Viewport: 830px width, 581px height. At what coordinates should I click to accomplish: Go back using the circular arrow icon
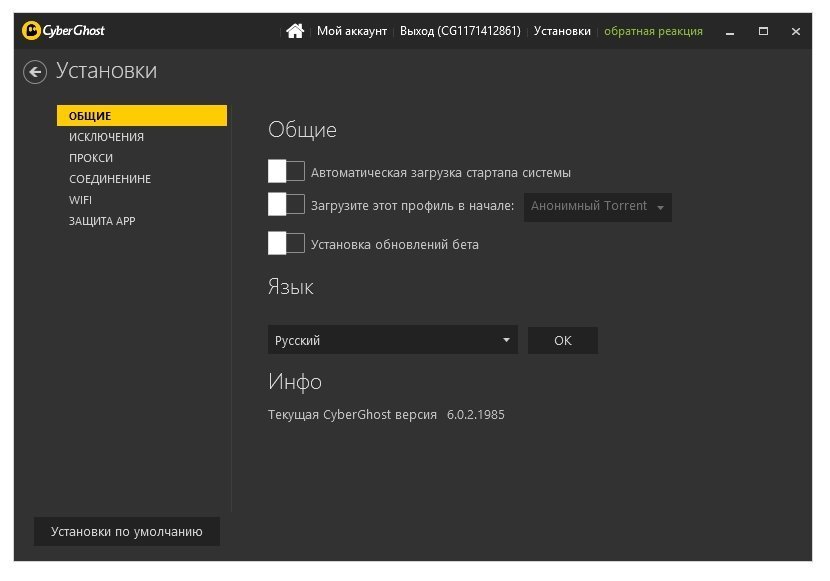pyautogui.click(x=35, y=72)
